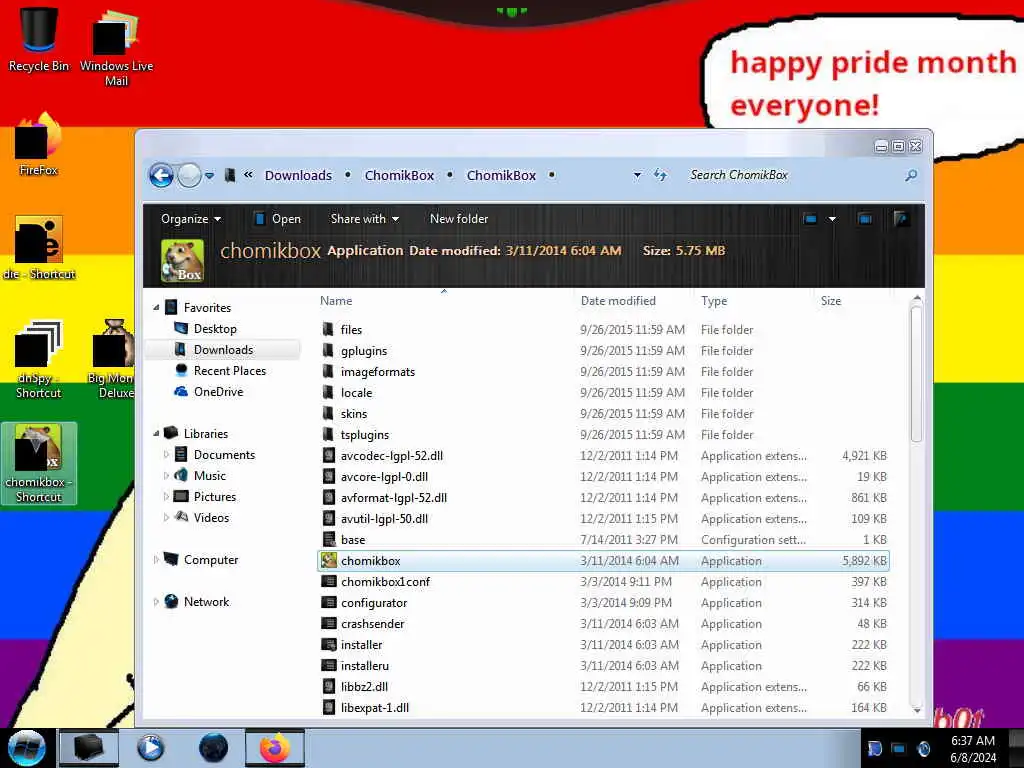Select the crashsender application icon

click(x=329, y=623)
